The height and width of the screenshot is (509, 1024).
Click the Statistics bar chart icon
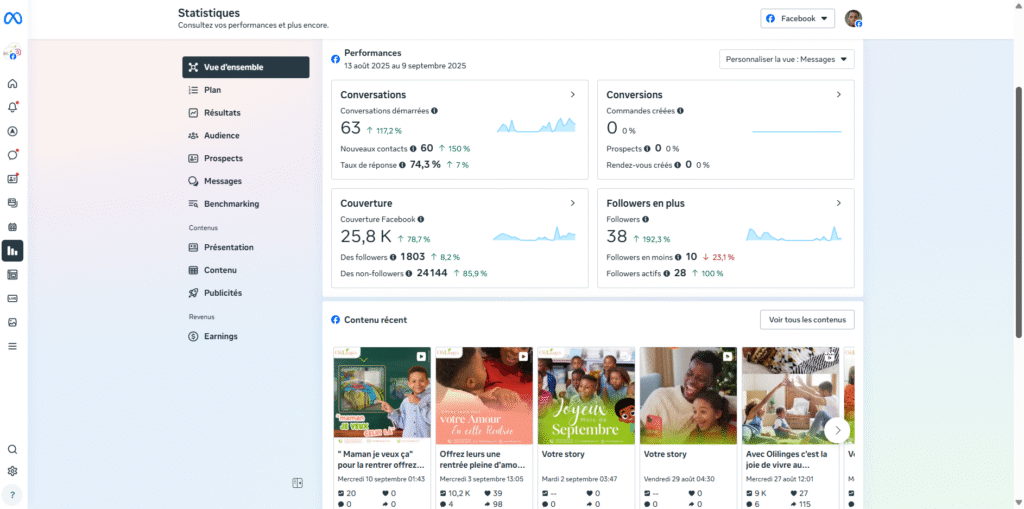(13, 251)
